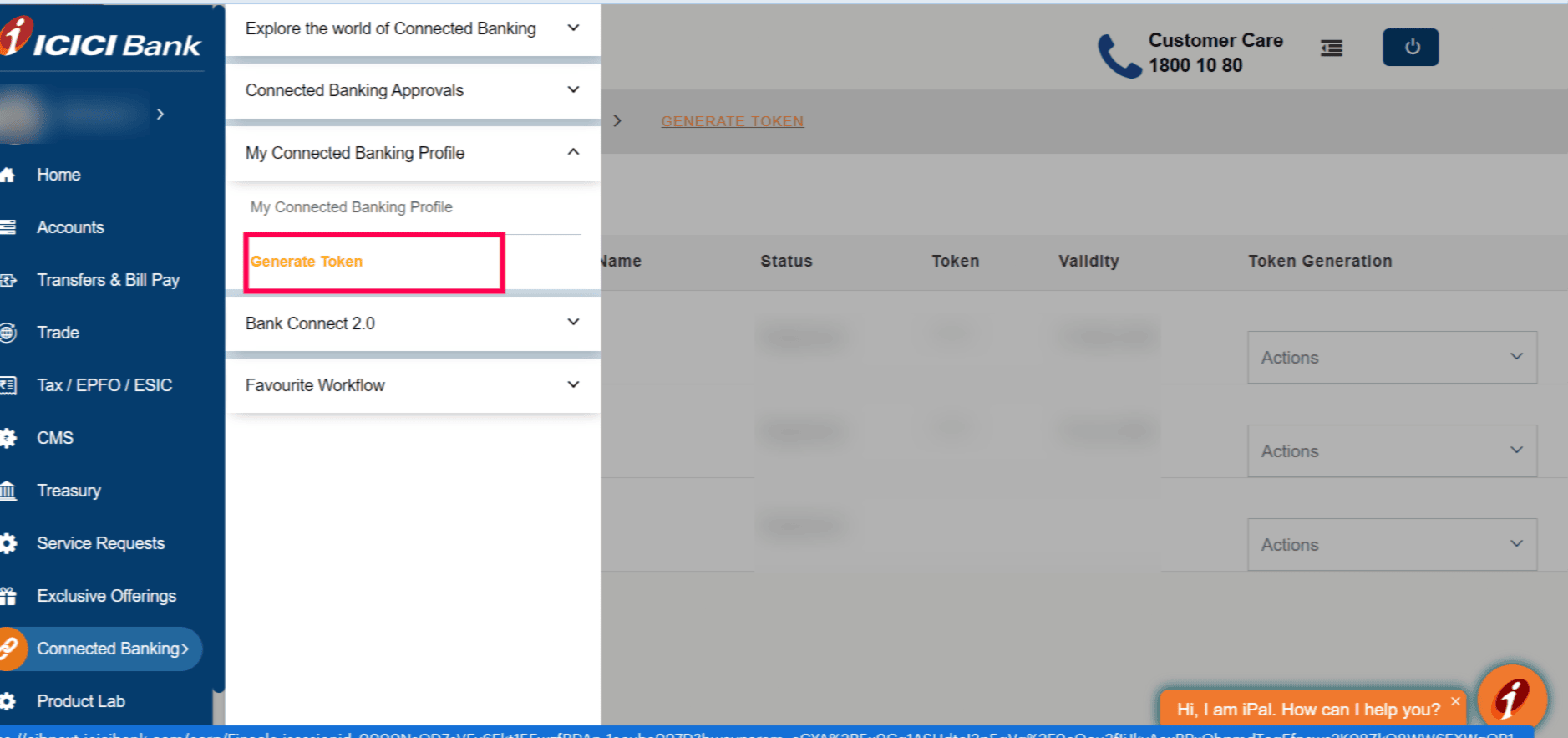1568x738 pixels.
Task: Open the Accounts menu item
Action: pos(70,227)
